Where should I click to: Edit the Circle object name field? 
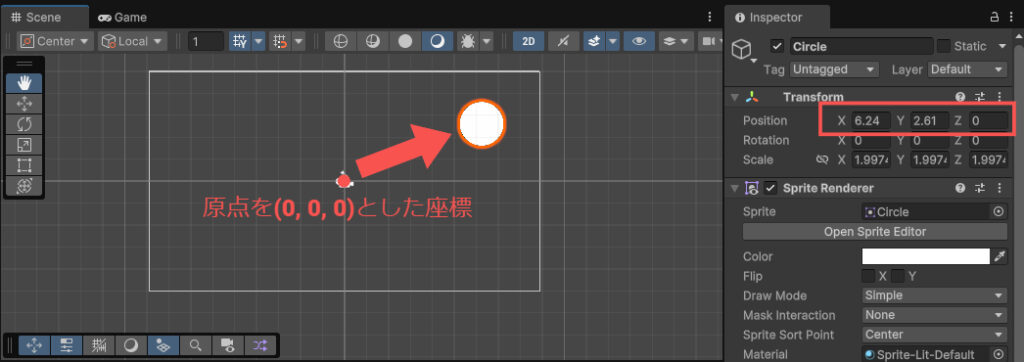pos(861,46)
